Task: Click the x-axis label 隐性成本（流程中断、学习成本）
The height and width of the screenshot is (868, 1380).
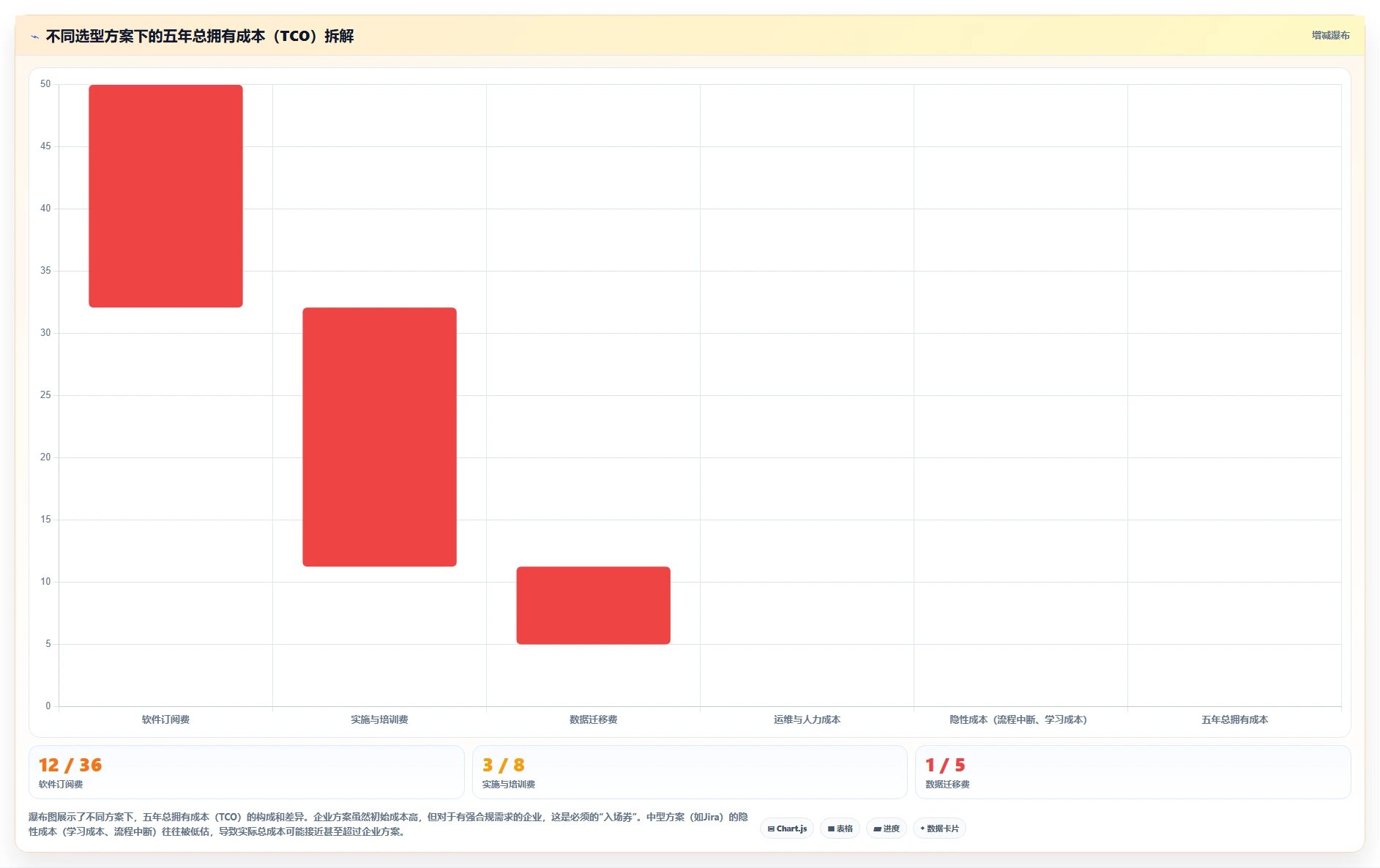Action: pyautogui.click(x=1018, y=719)
